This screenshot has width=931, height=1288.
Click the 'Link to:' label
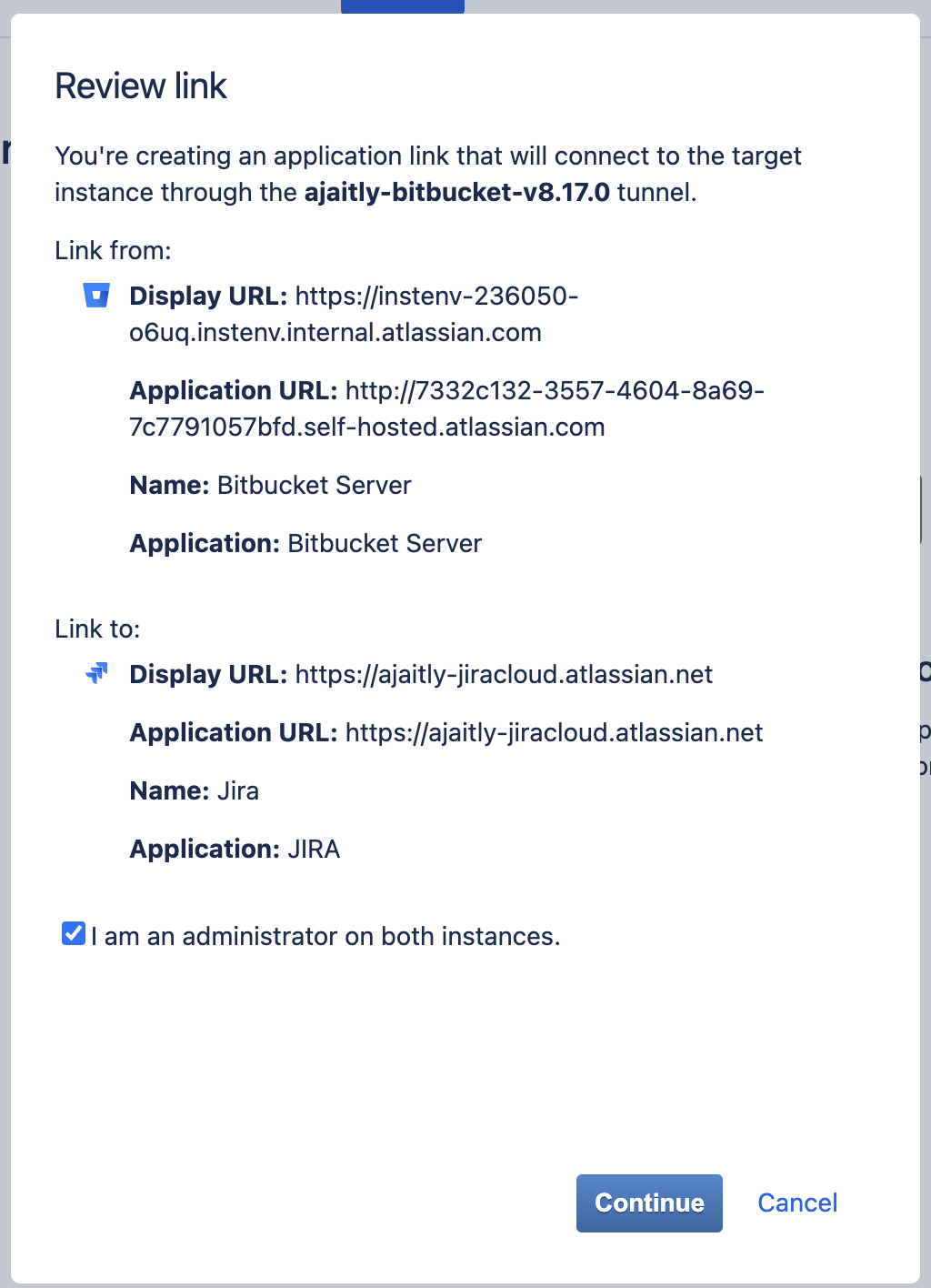point(97,629)
